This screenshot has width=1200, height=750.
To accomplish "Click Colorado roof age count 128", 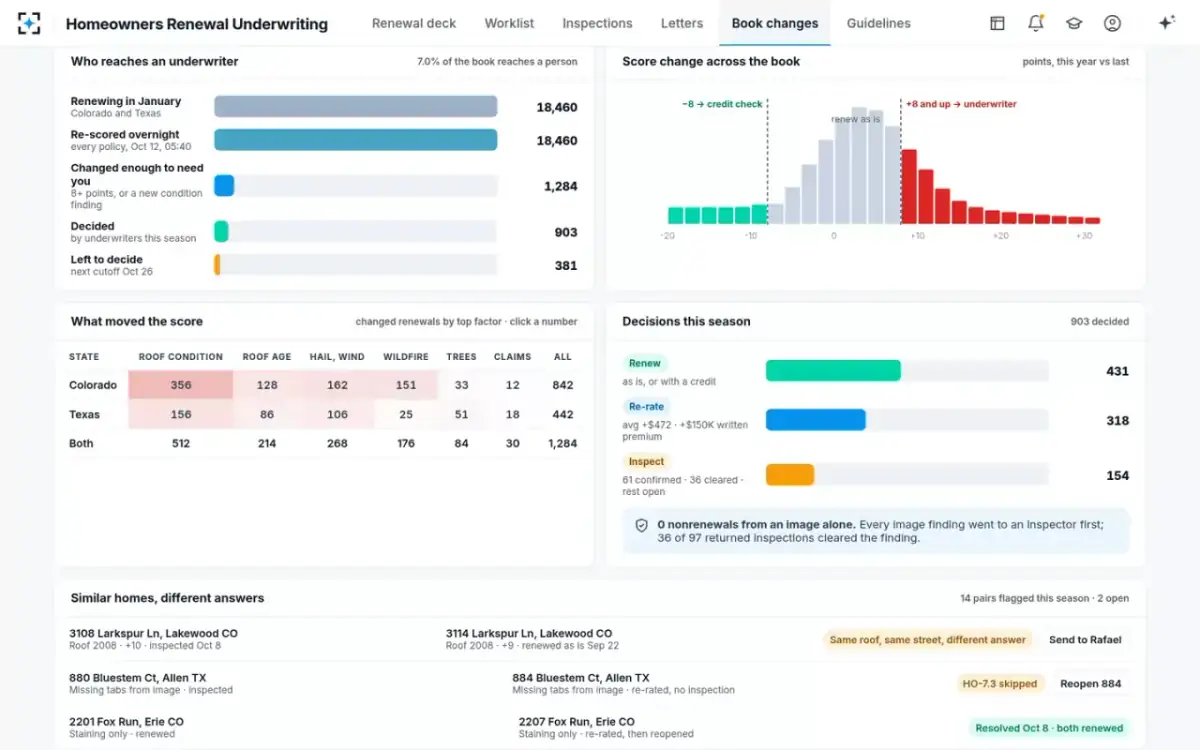I will pos(267,385).
